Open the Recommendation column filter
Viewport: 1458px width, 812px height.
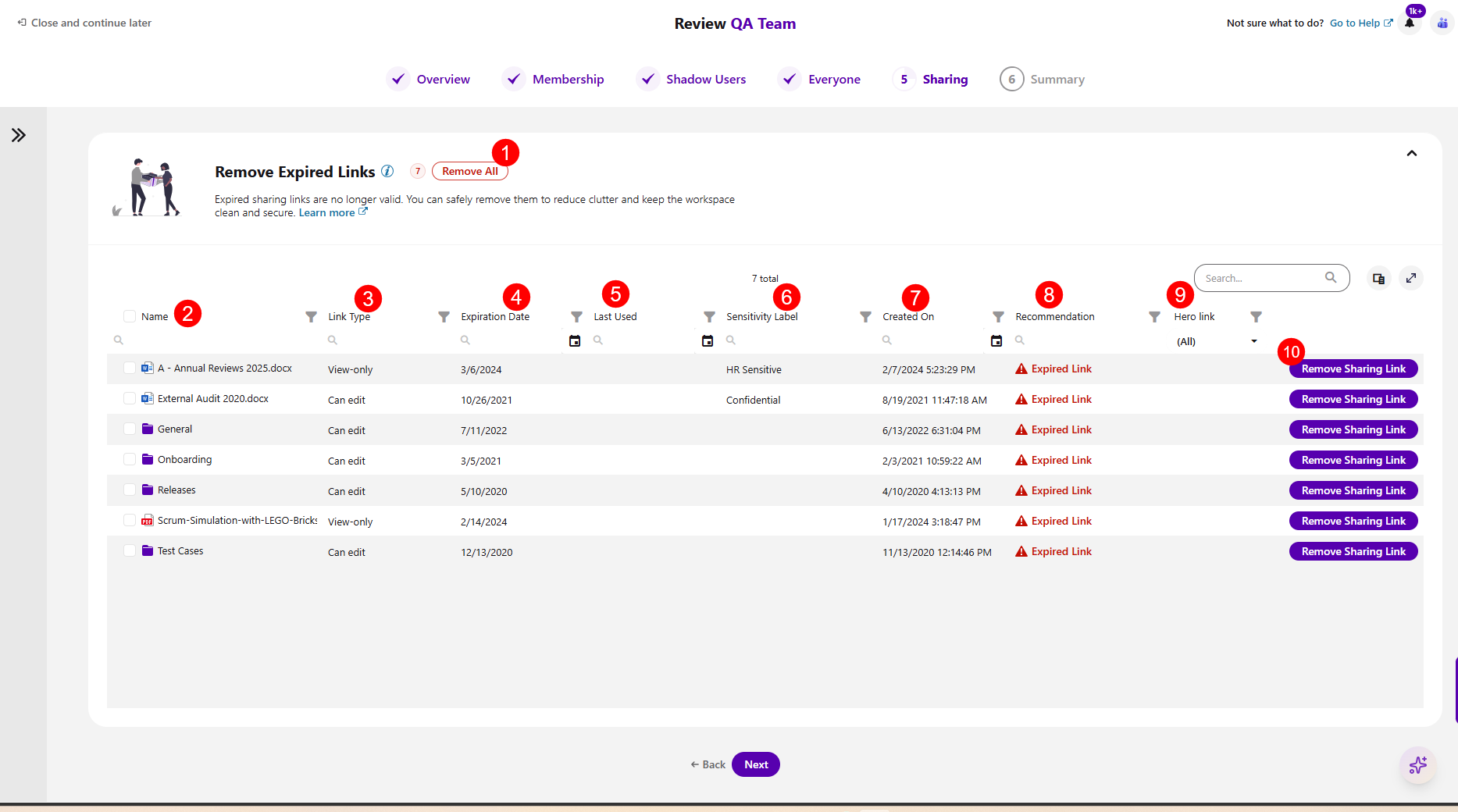click(1154, 317)
